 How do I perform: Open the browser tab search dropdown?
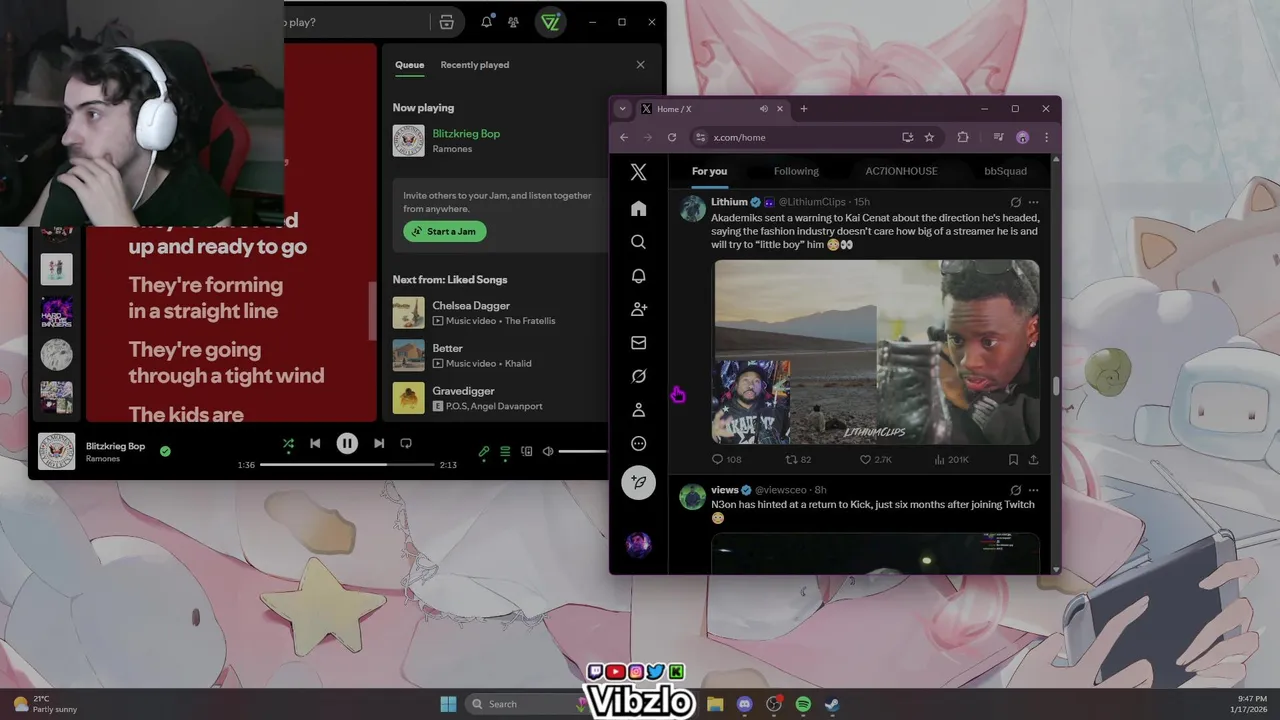pyautogui.click(x=622, y=109)
